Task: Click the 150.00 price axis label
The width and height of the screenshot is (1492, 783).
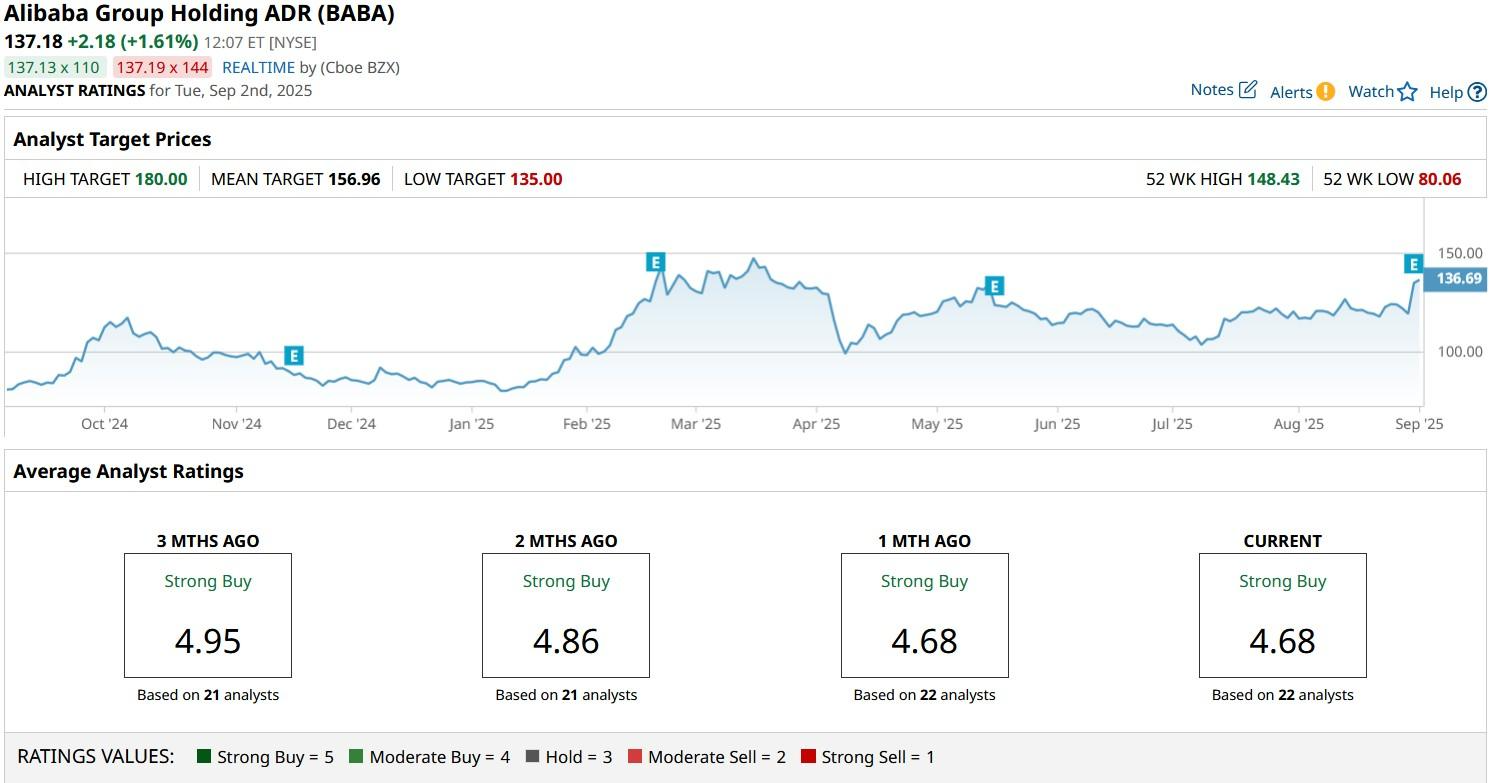Action: (1460, 253)
